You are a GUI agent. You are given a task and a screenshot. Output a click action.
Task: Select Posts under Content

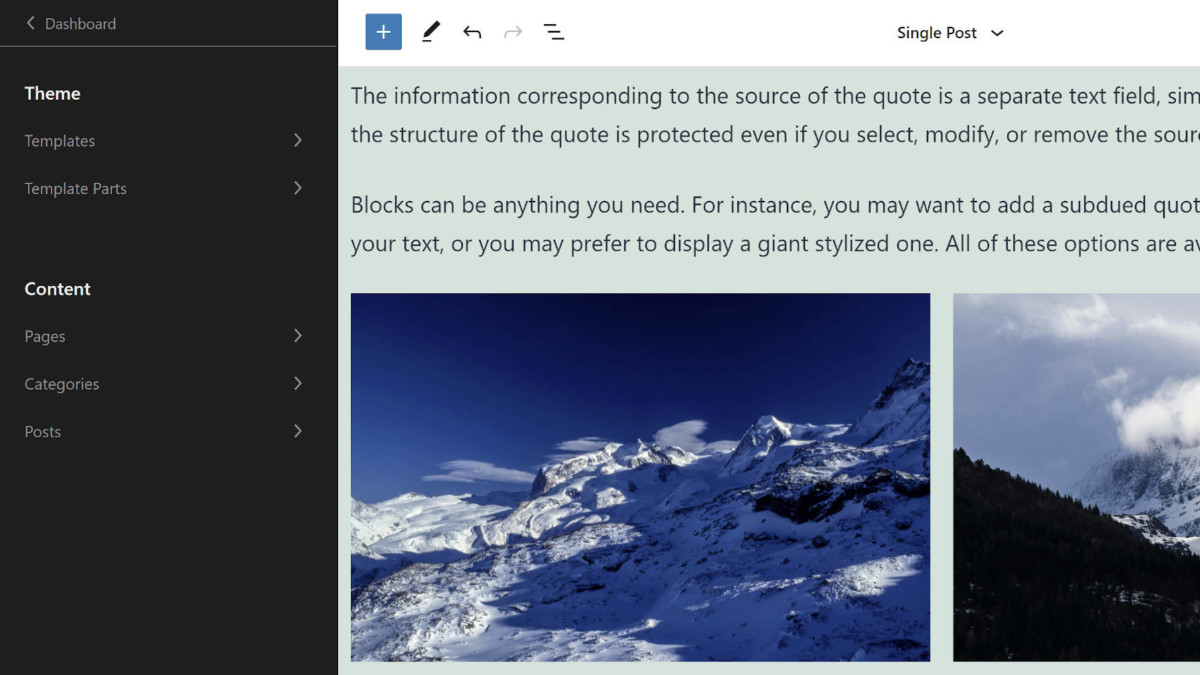click(x=43, y=432)
